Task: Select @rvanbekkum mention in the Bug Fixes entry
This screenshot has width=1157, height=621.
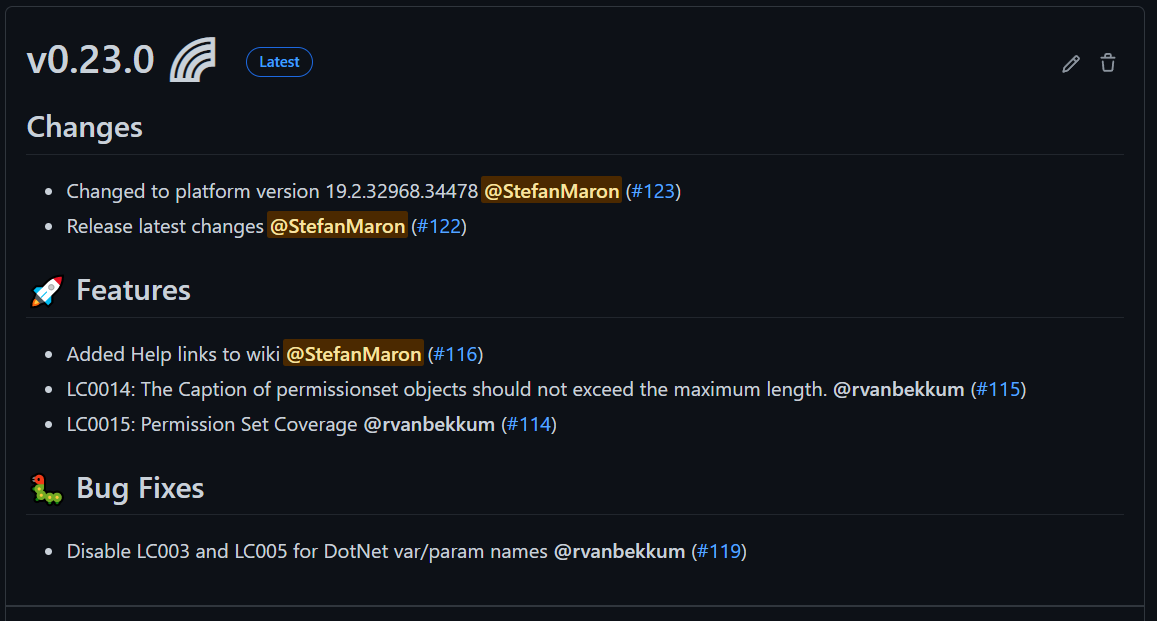Action: (619, 551)
